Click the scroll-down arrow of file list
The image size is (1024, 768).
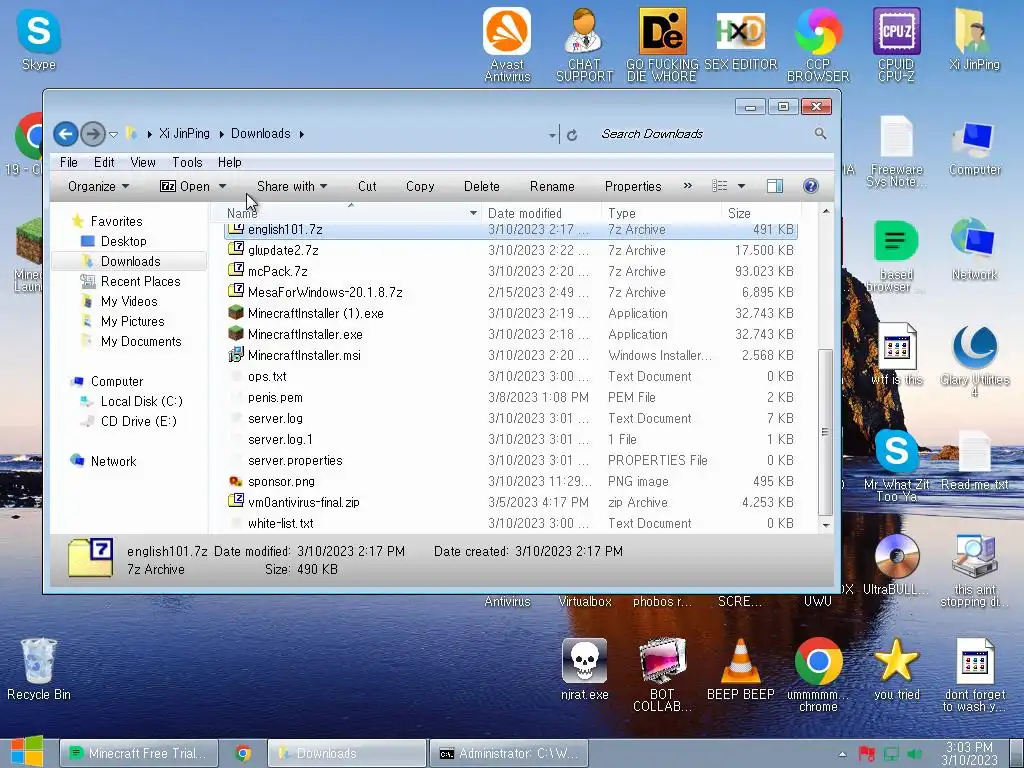pyautogui.click(x=825, y=524)
